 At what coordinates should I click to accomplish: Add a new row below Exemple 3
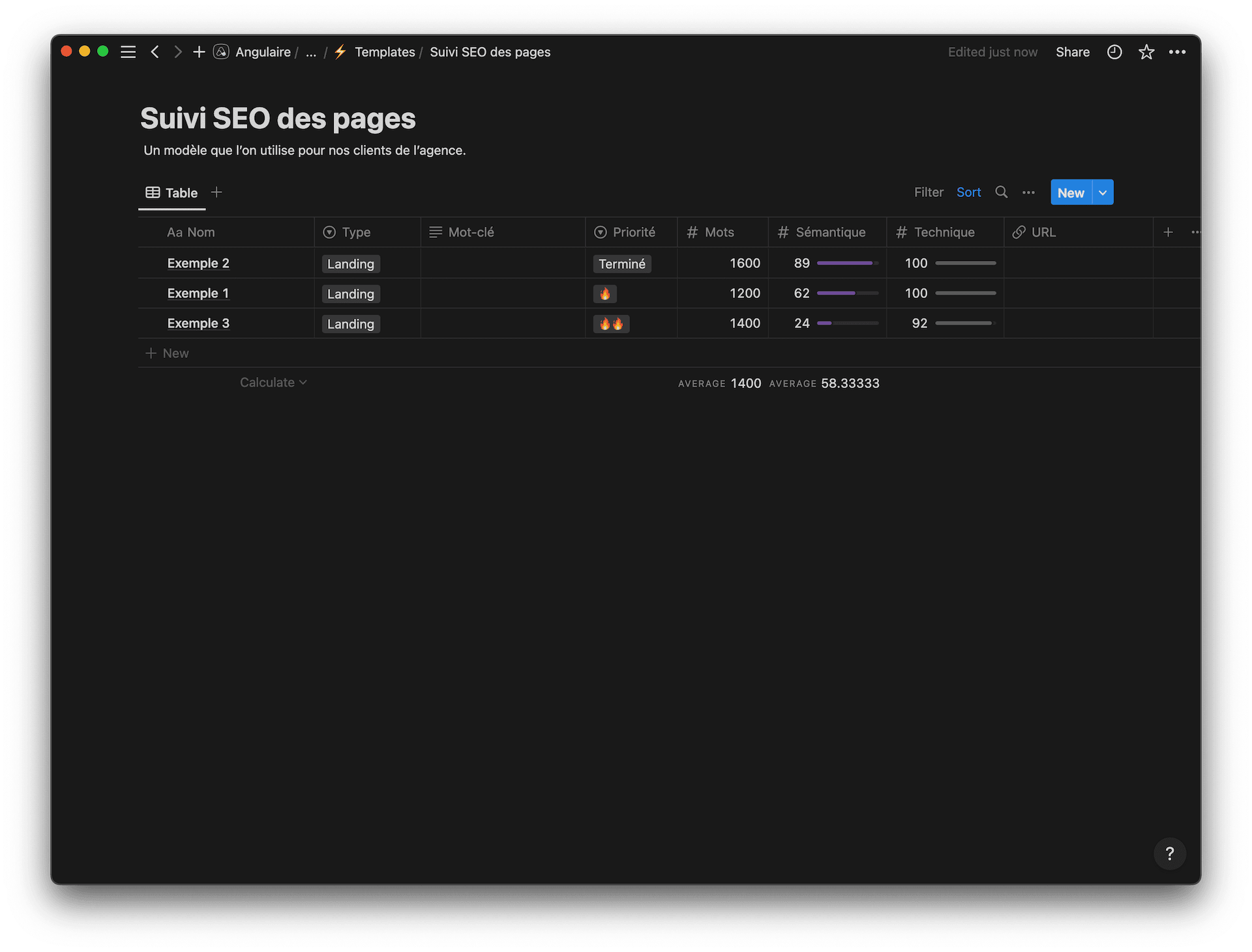coord(168,353)
